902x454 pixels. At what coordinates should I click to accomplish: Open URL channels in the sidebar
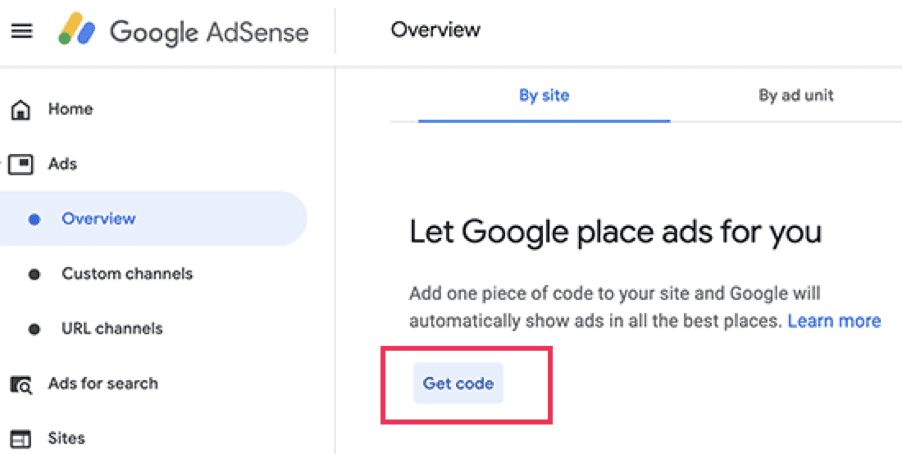(112, 329)
